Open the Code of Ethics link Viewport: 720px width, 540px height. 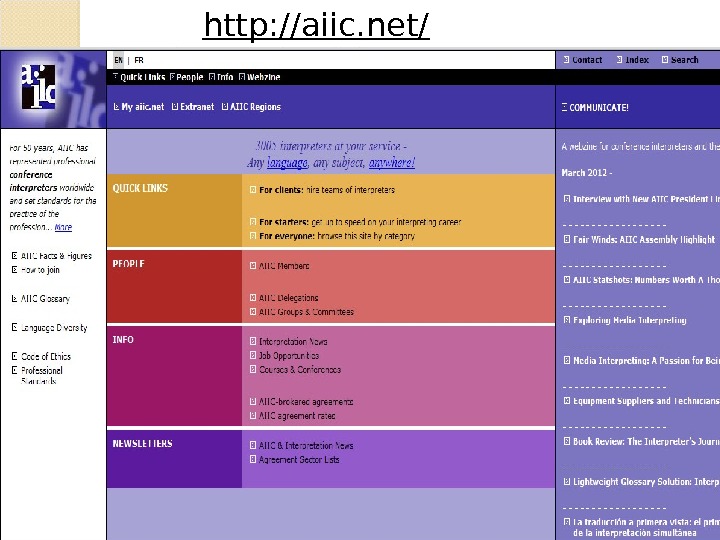(45, 356)
